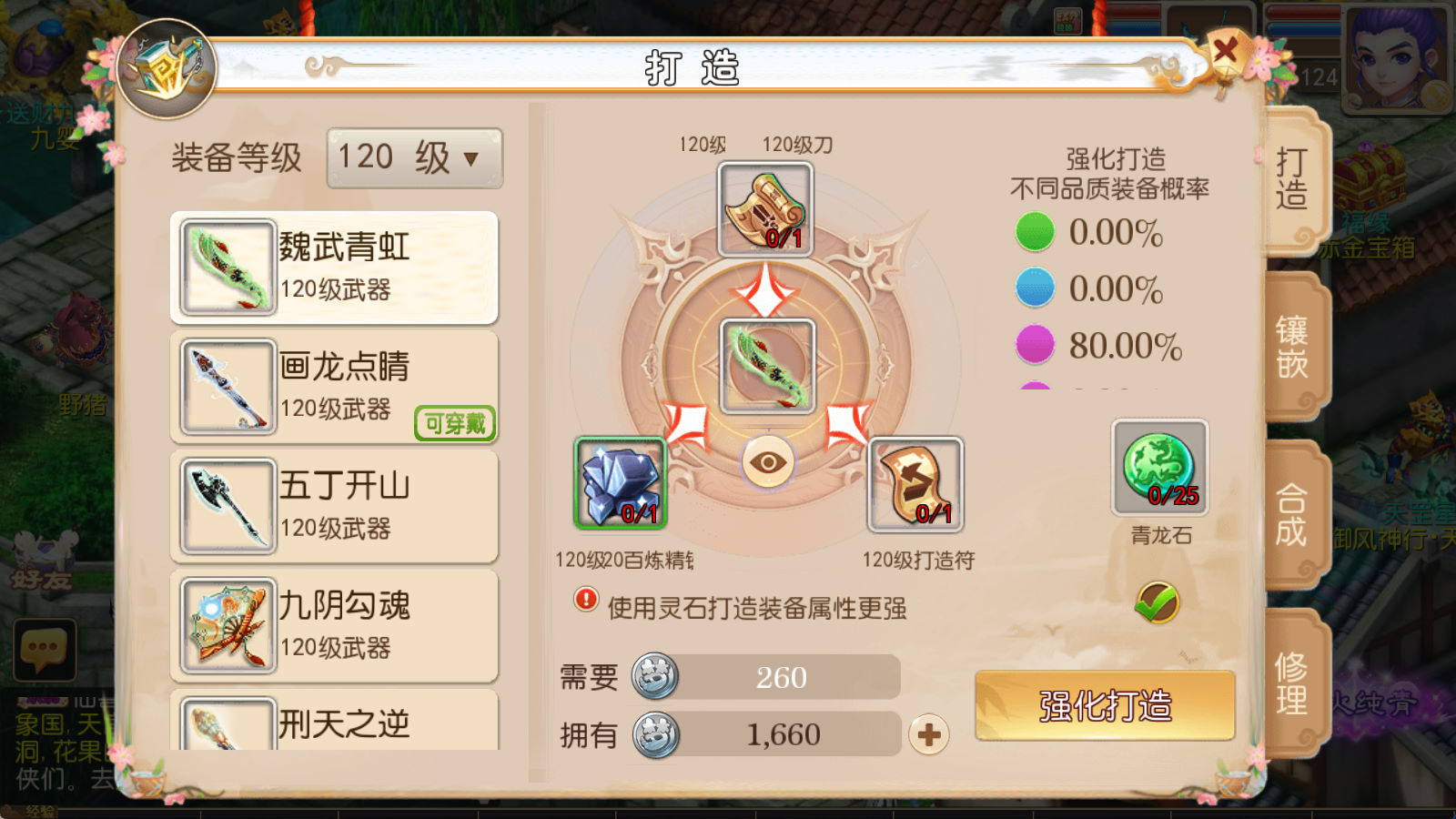The width and height of the screenshot is (1456, 819).
Task: Open the 120 级 equipment level dropdown
Action: point(414,158)
